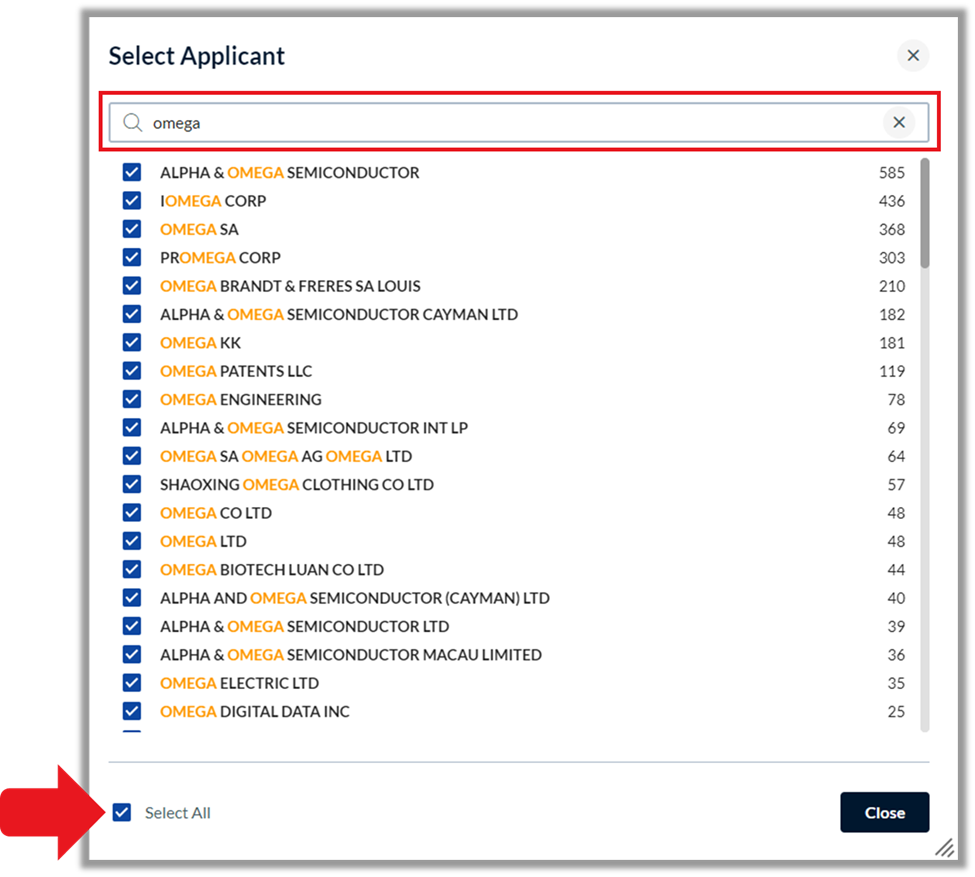Toggle OMEGA BRANDT & FRERES SA LOUIS checkbox
Screen dimensions: 975x877
132,286
